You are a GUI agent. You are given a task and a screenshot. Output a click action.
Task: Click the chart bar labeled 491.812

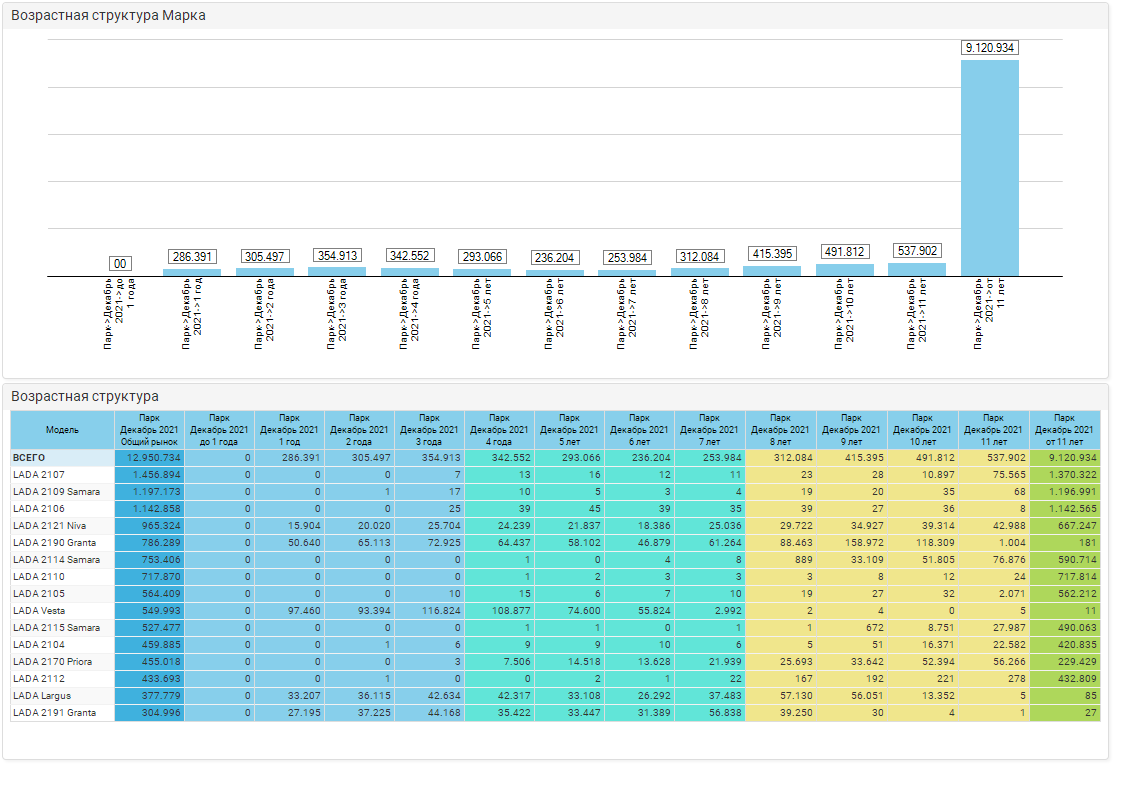click(x=844, y=269)
